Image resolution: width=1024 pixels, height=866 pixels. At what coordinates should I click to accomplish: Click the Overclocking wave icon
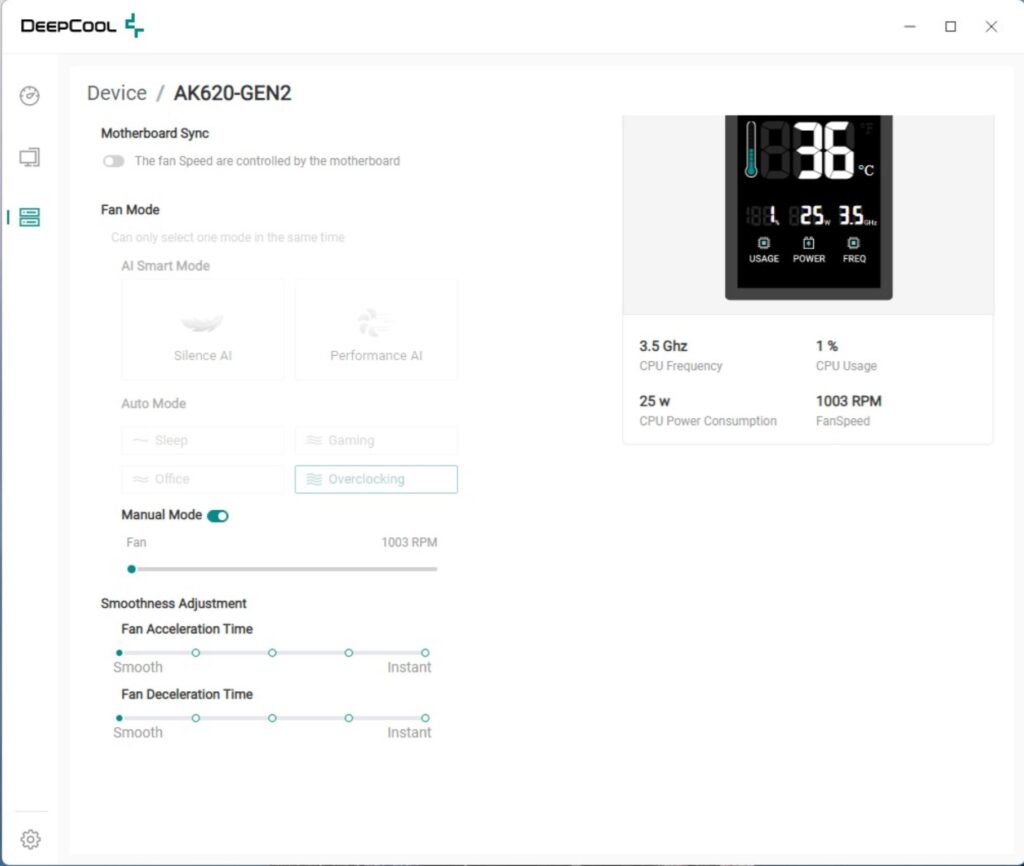click(314, 479)
